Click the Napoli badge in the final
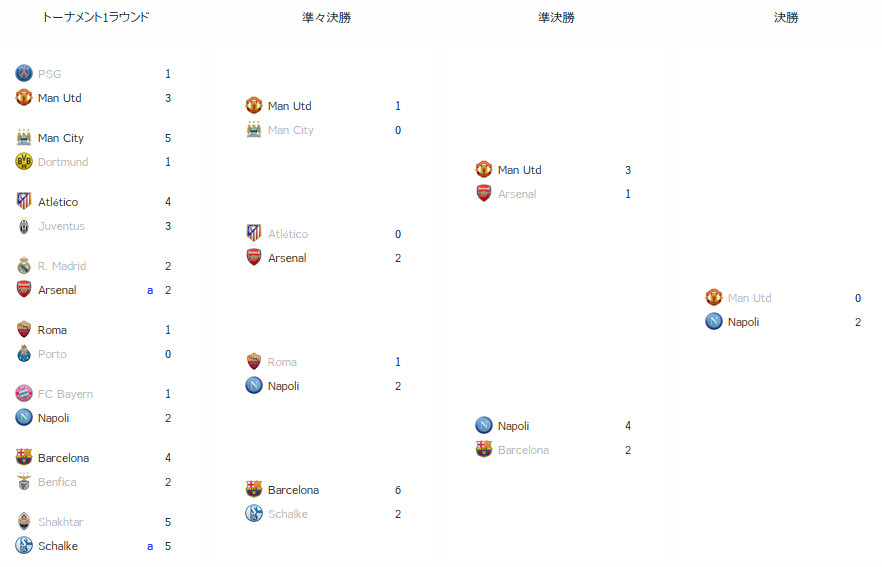 [714, 321]
